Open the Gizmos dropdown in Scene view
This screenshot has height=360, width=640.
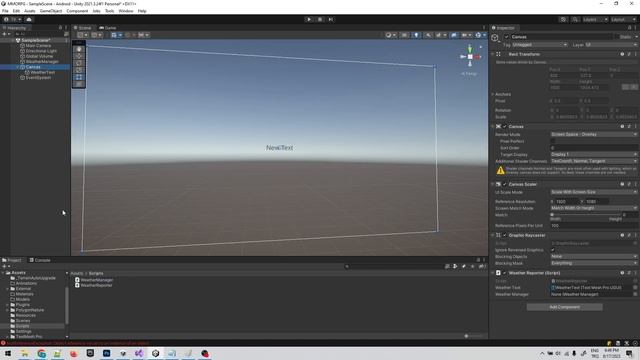(480, 35)
